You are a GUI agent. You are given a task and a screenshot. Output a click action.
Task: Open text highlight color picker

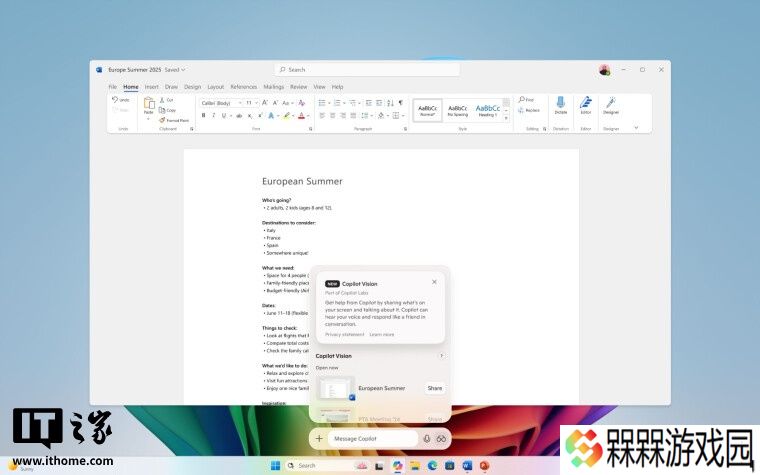[293, 115]
